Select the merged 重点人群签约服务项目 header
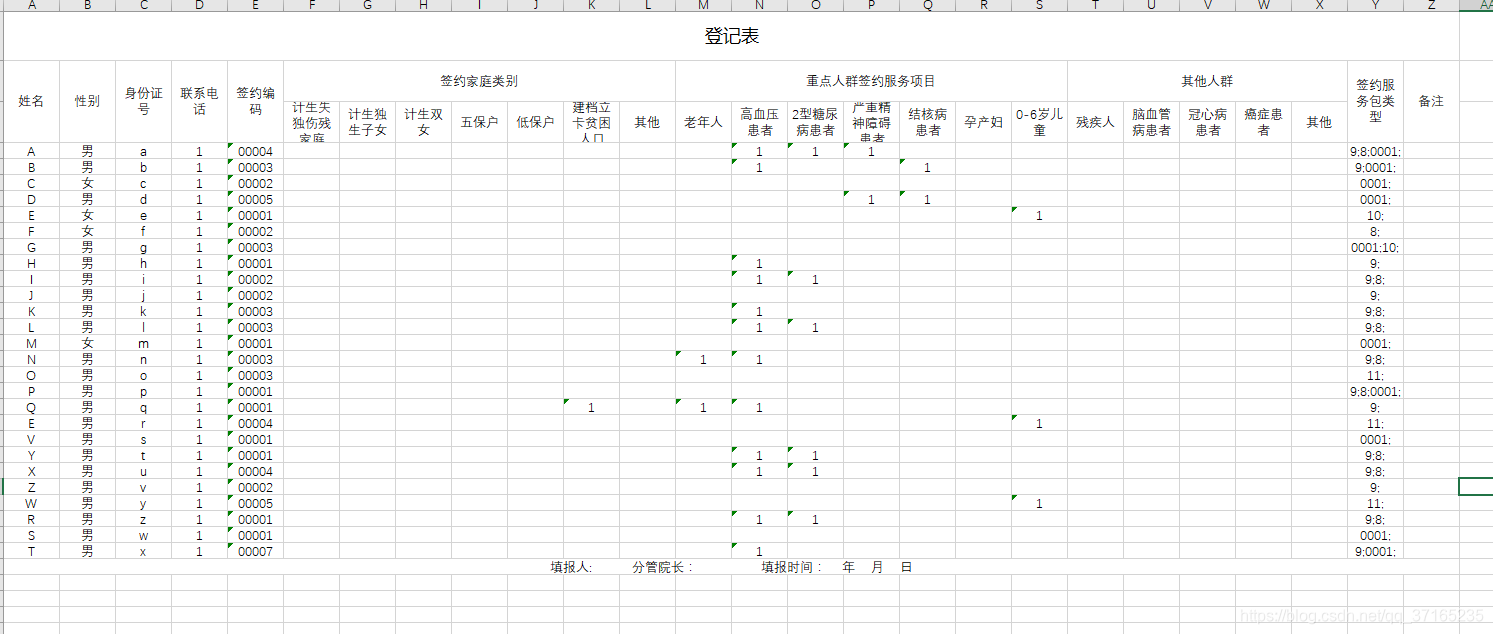 click(x=871, y=81)
